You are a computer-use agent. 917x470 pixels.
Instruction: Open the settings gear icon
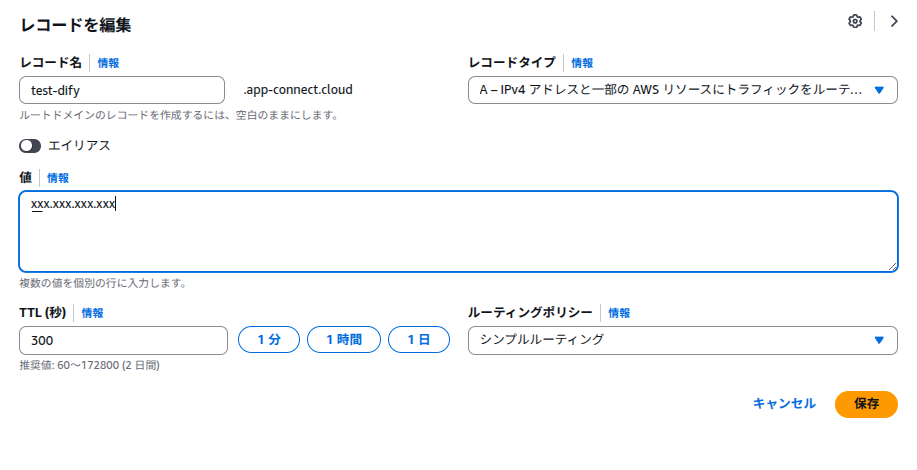[855, 22]
